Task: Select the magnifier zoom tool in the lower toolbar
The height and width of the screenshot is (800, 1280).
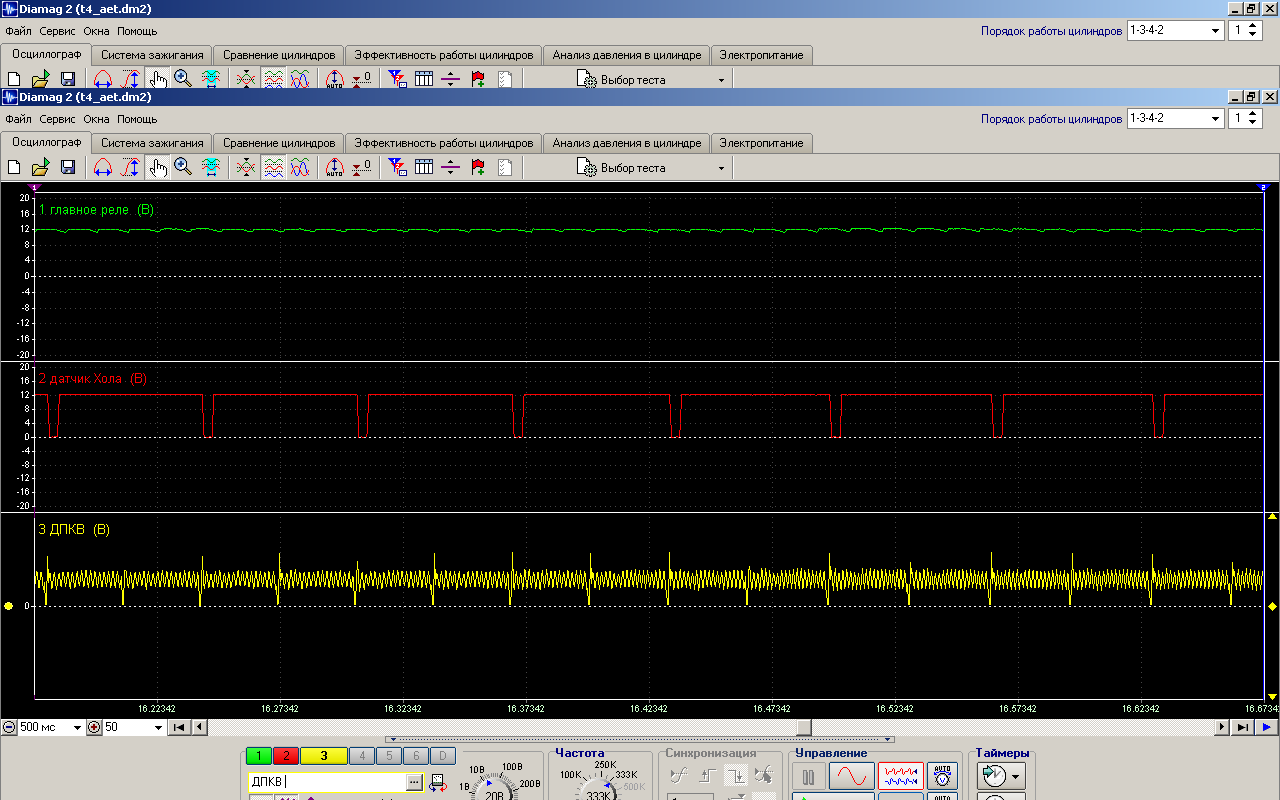Action: [183, 167]
